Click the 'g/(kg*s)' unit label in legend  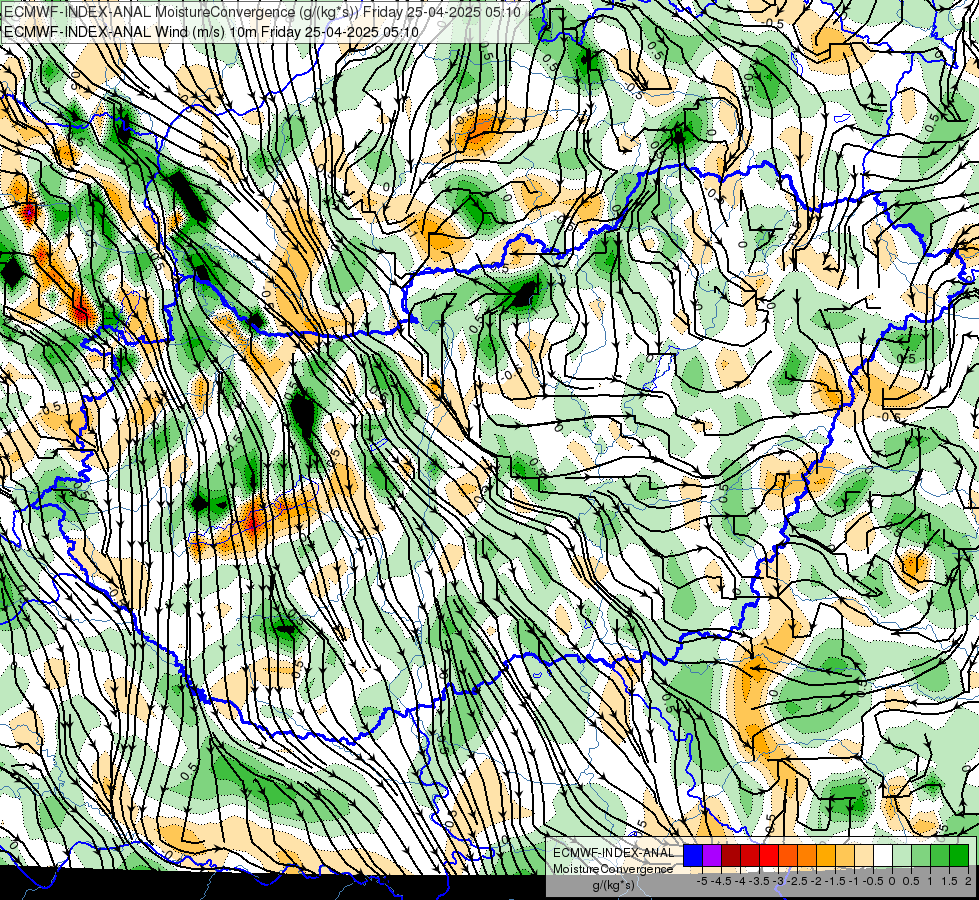614,885
